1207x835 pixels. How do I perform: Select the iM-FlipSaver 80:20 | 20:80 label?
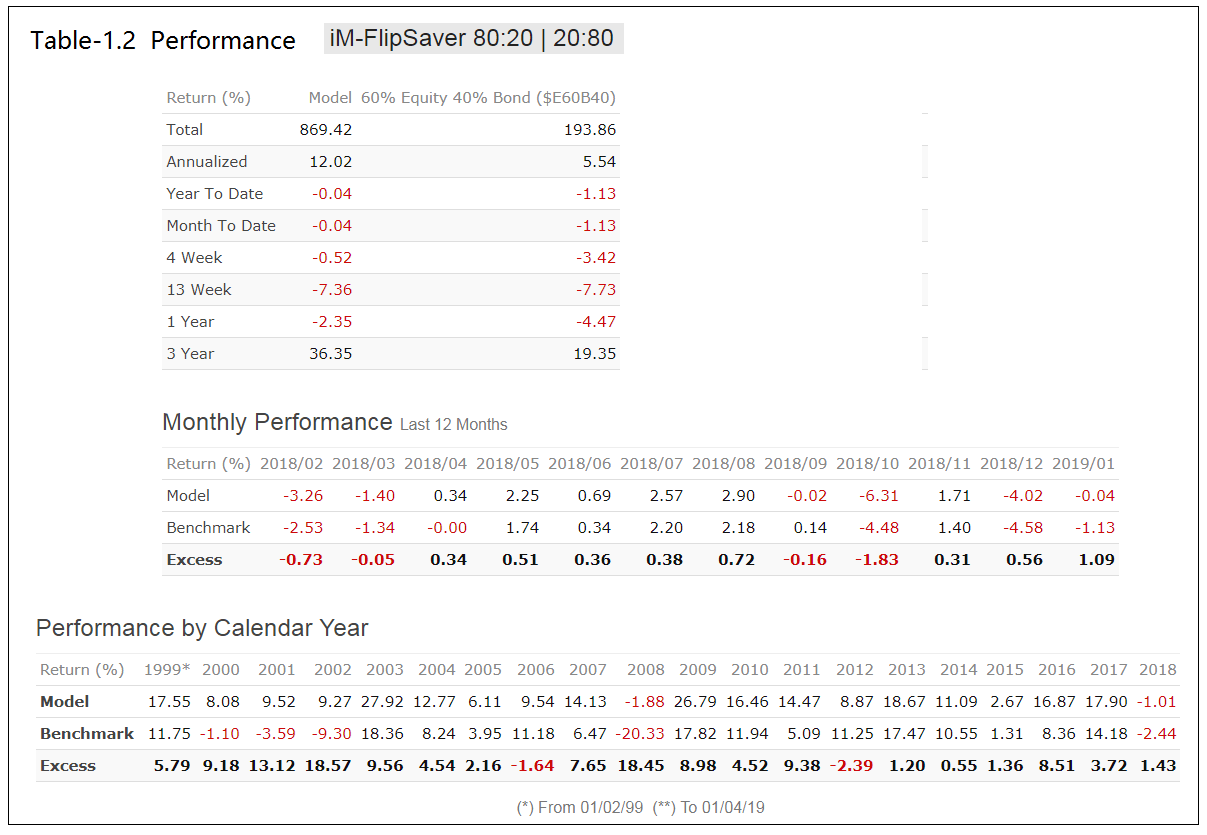point(474,39)
